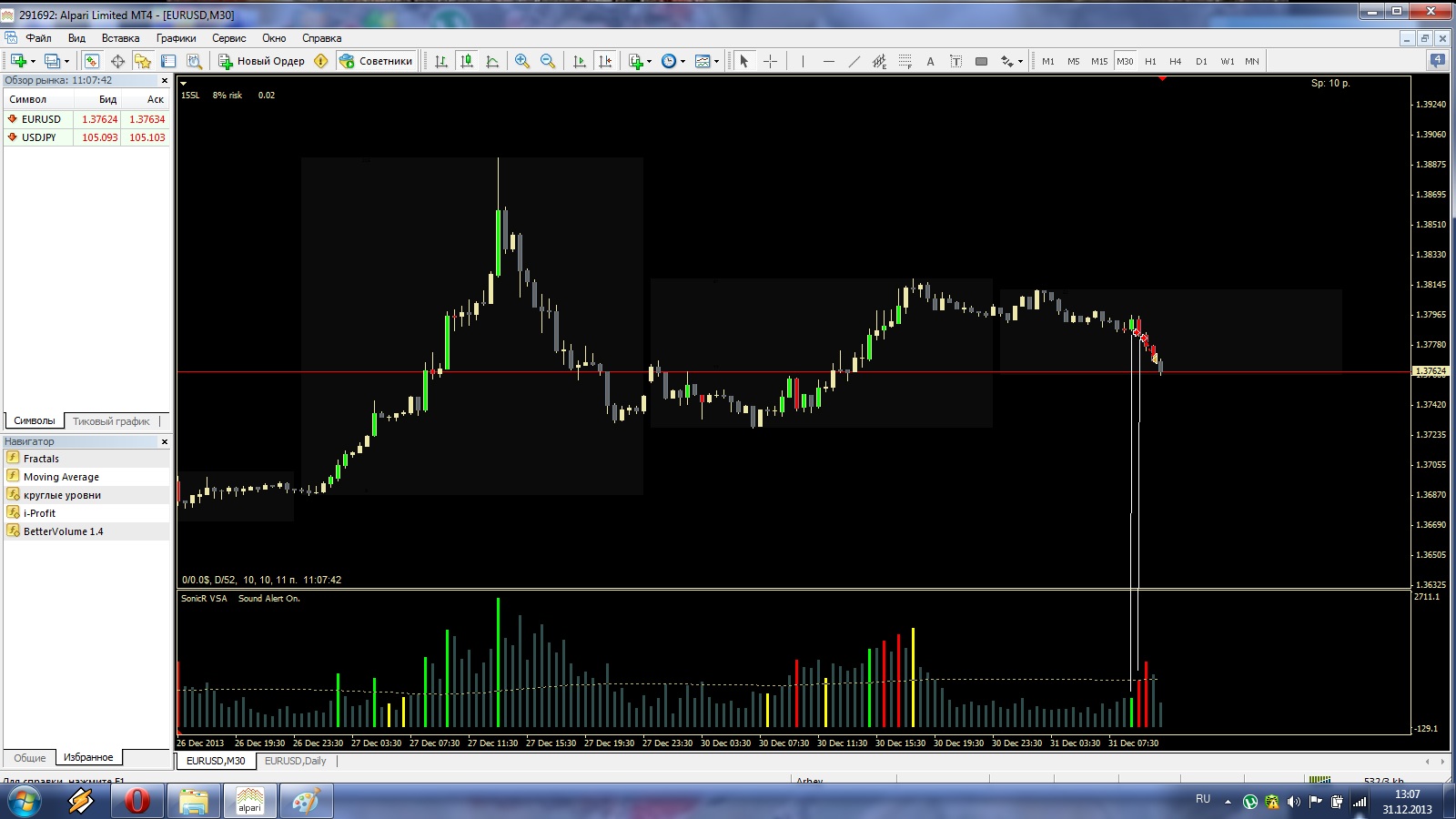Select the equidistant channel tool
This screenshot has width=1456, height=819.
click(879, 61)
